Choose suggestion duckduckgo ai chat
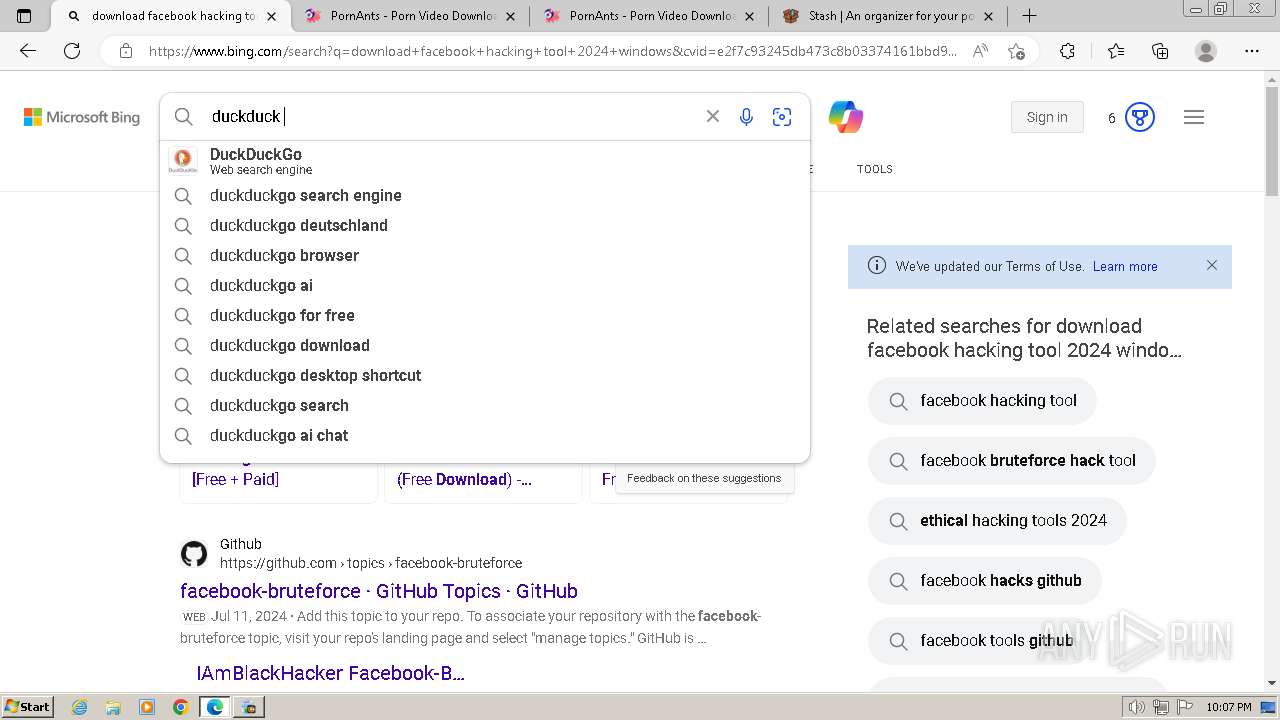 pyautogui.click(x=485, y=436)
